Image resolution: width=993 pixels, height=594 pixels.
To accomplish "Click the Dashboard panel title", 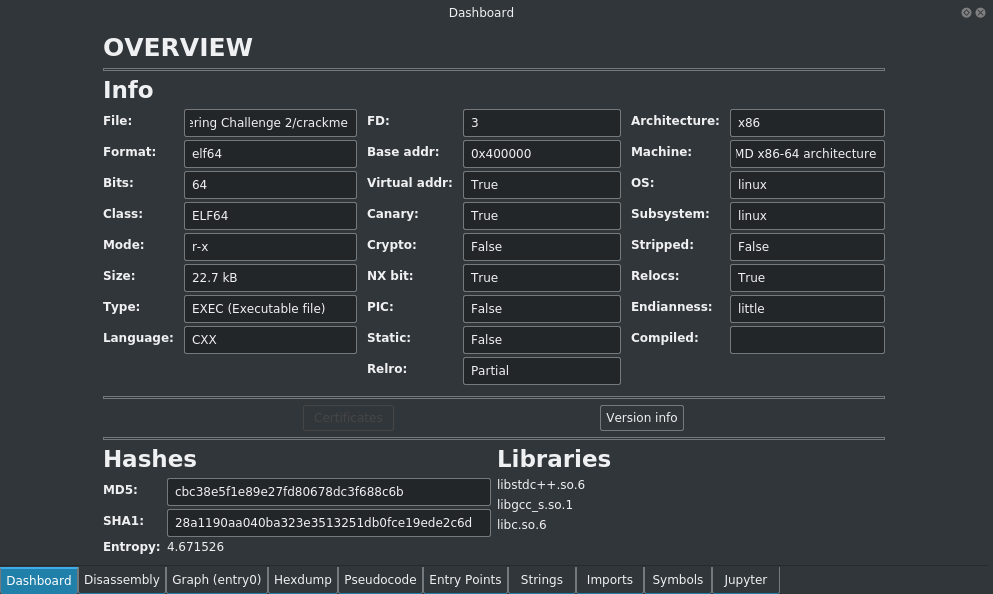I will coord(481,13).
